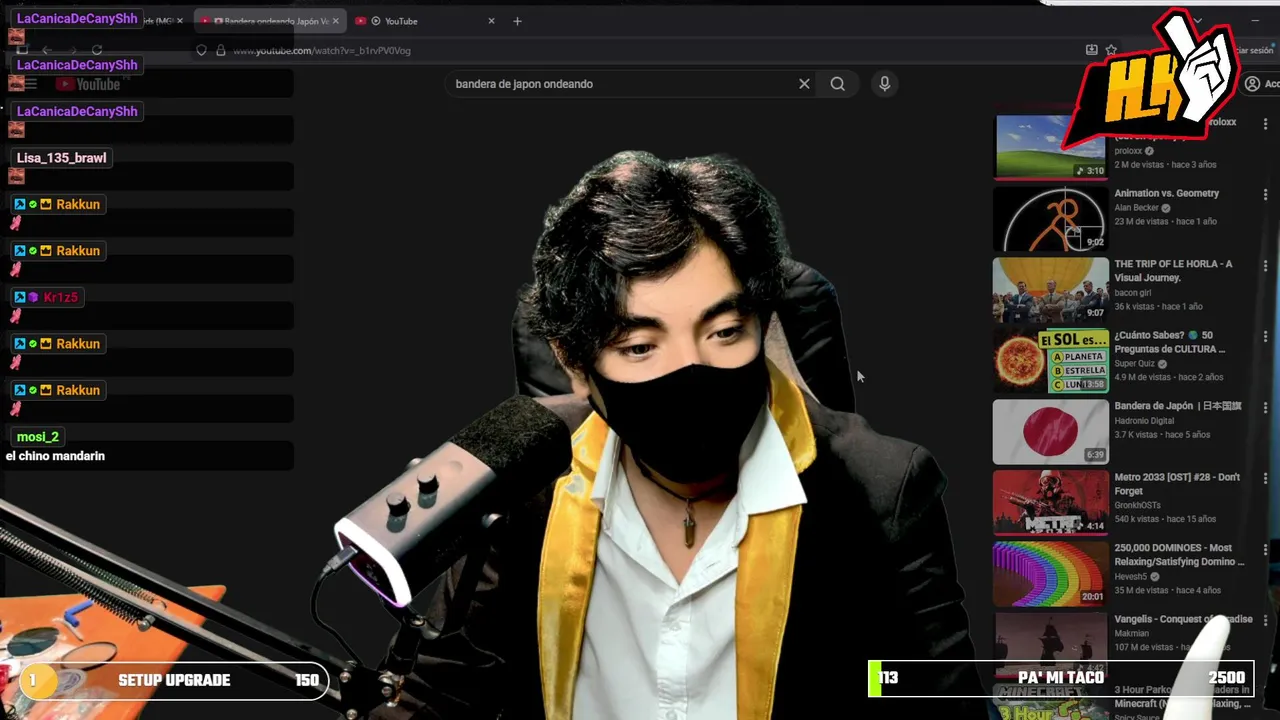
Task: Click chat username 'Kr1z5'
Action: 60,297
